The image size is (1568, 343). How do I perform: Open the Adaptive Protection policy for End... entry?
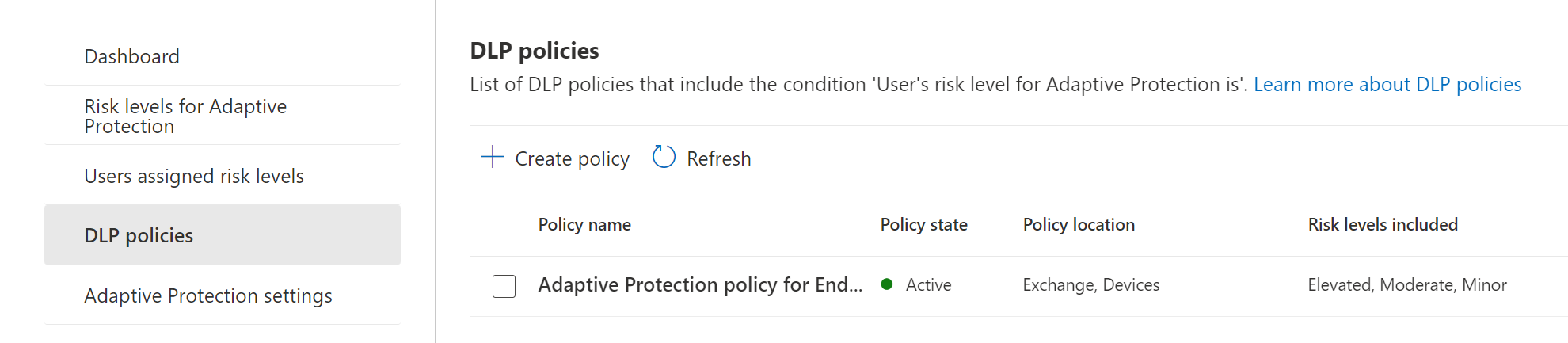(700, 285)
